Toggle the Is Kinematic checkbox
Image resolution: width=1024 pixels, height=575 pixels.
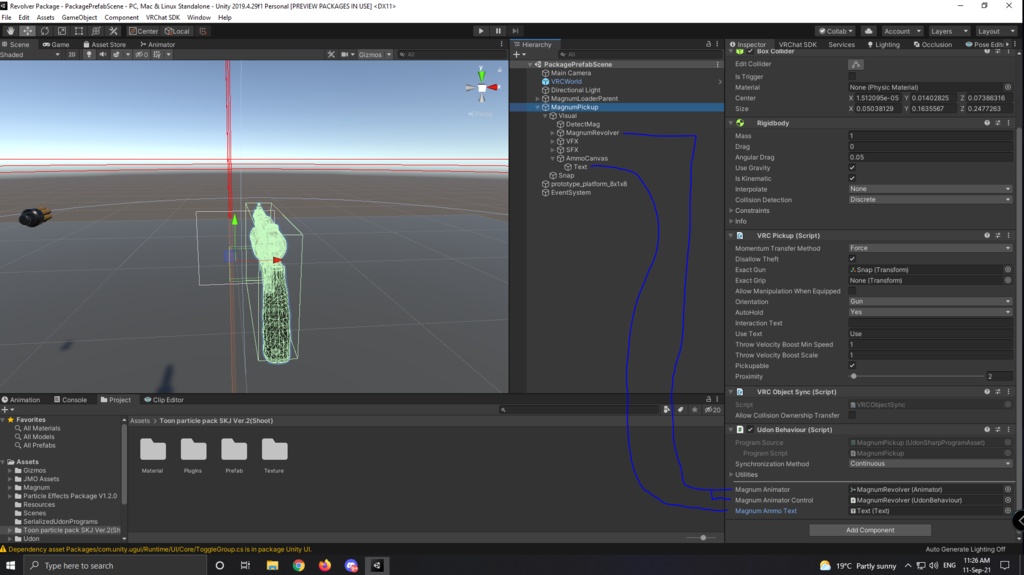coord(852,178)
